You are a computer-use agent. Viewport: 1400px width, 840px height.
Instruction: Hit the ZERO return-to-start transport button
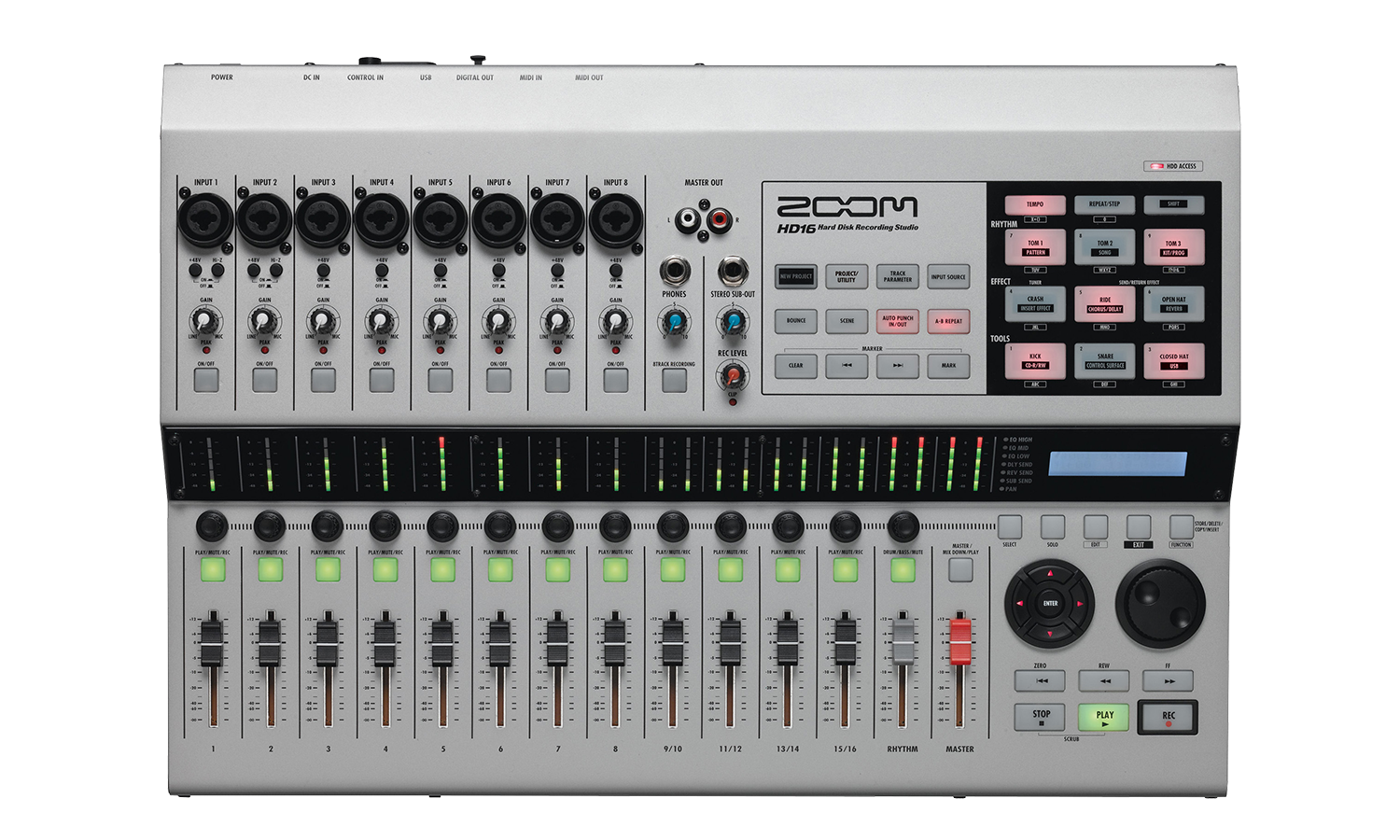pyautogui.click(x=1040, y=680)
